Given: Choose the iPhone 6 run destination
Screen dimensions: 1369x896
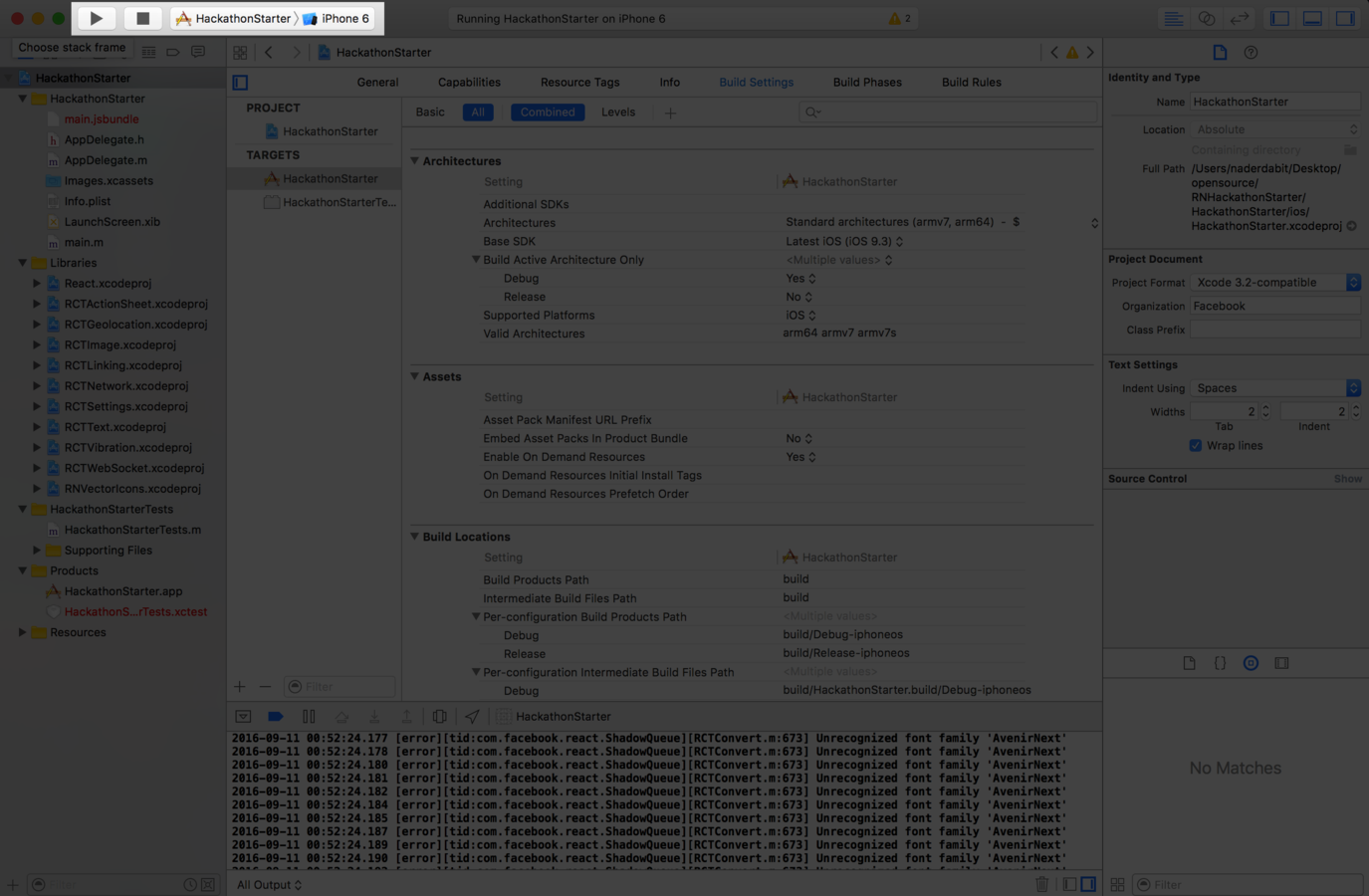Looking at the screenshot, I should pos(337,18).
